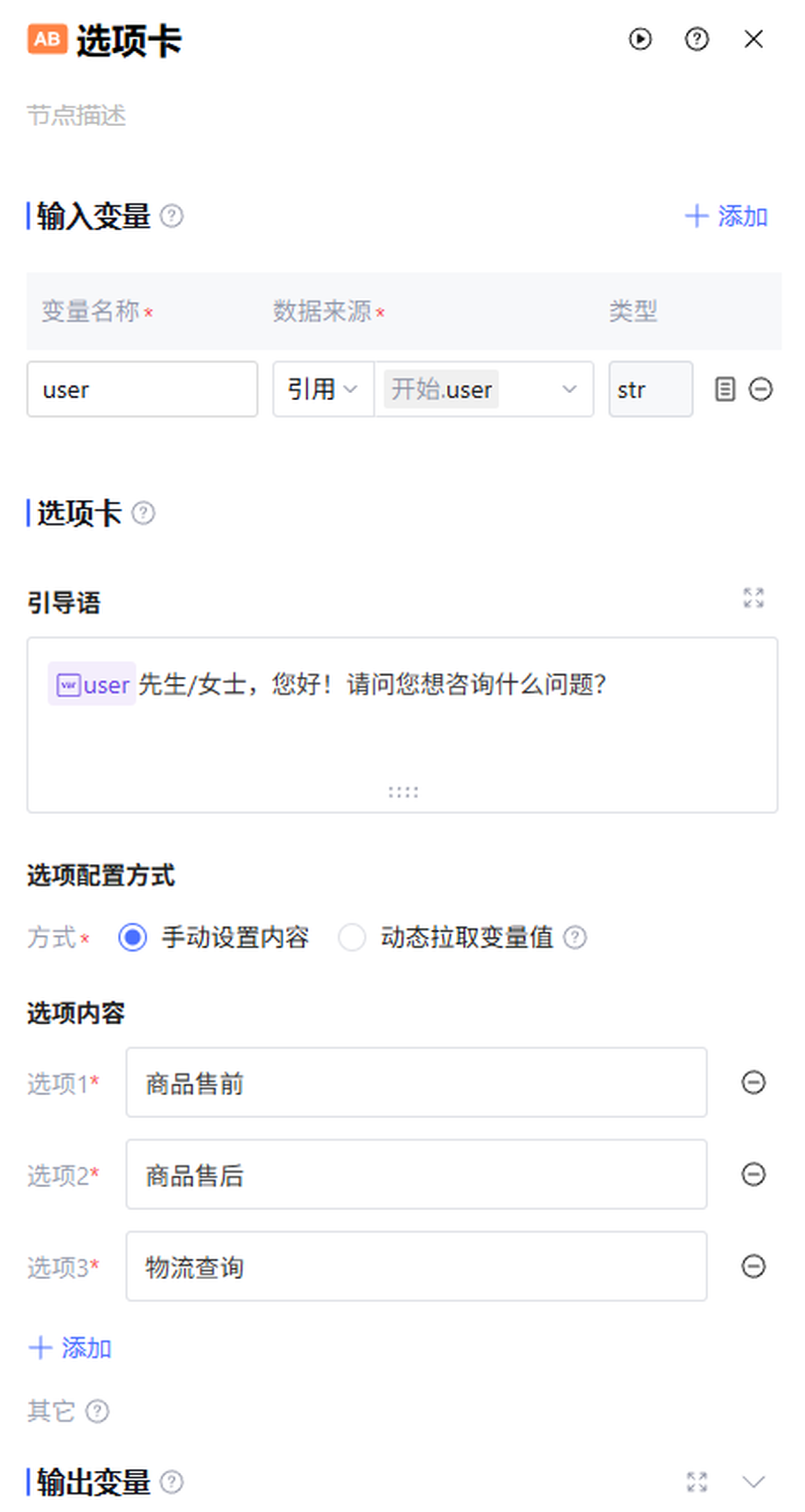Remove the user input variable row
The height and width of the screenshot is (1512, 805).
[x=760, y=389]
